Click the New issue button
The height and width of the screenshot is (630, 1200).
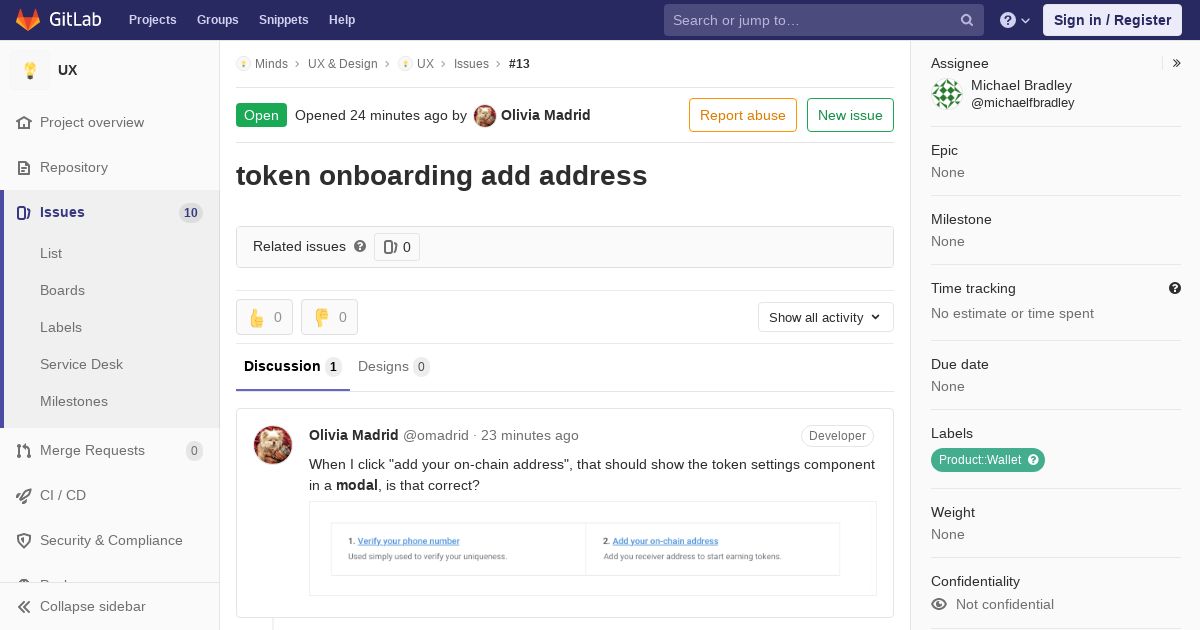850,115
